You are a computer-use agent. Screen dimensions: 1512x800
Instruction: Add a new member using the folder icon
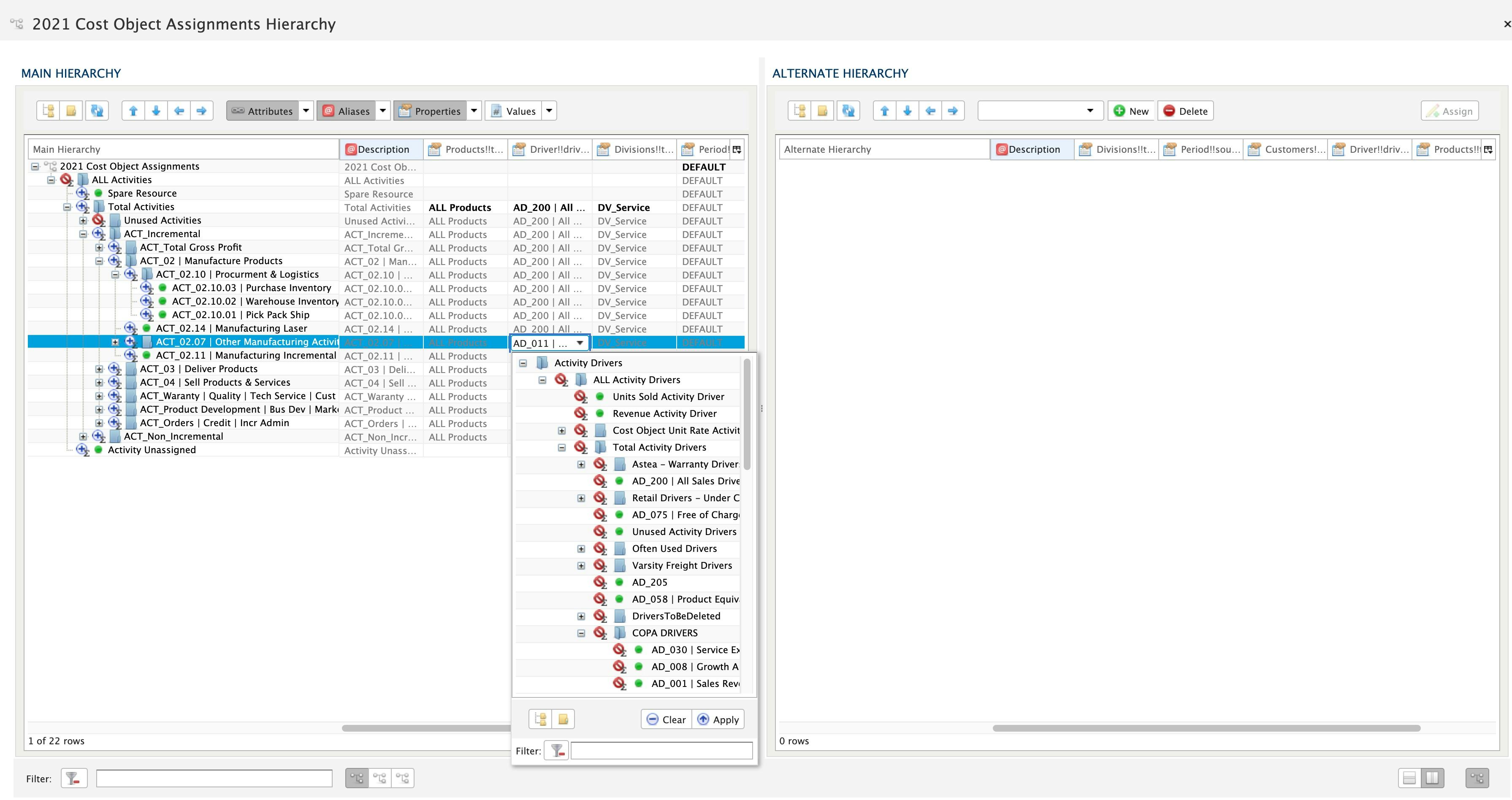tap(71, 110)
